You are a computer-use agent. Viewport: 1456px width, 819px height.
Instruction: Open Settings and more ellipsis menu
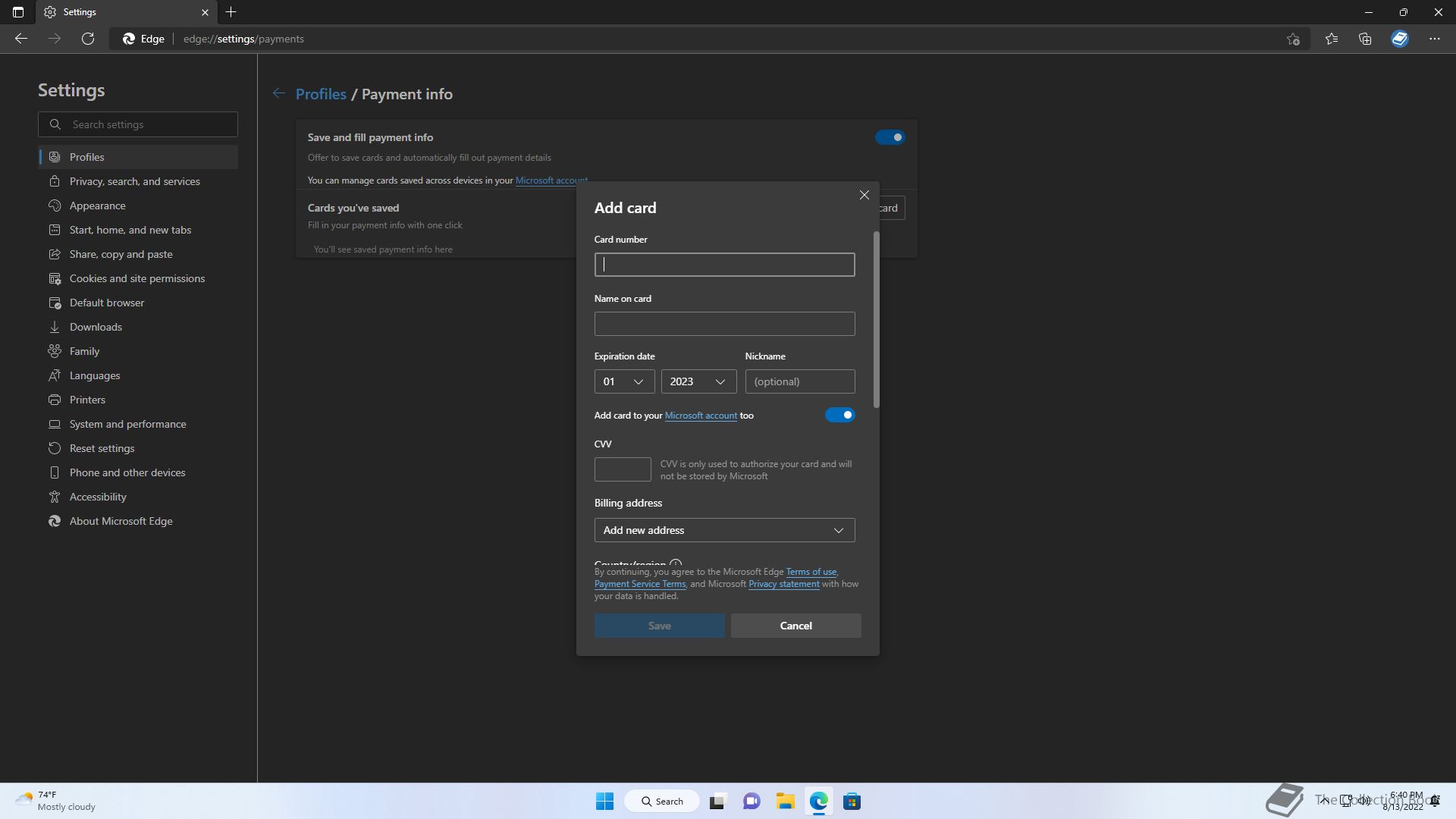coord(1435,39)
